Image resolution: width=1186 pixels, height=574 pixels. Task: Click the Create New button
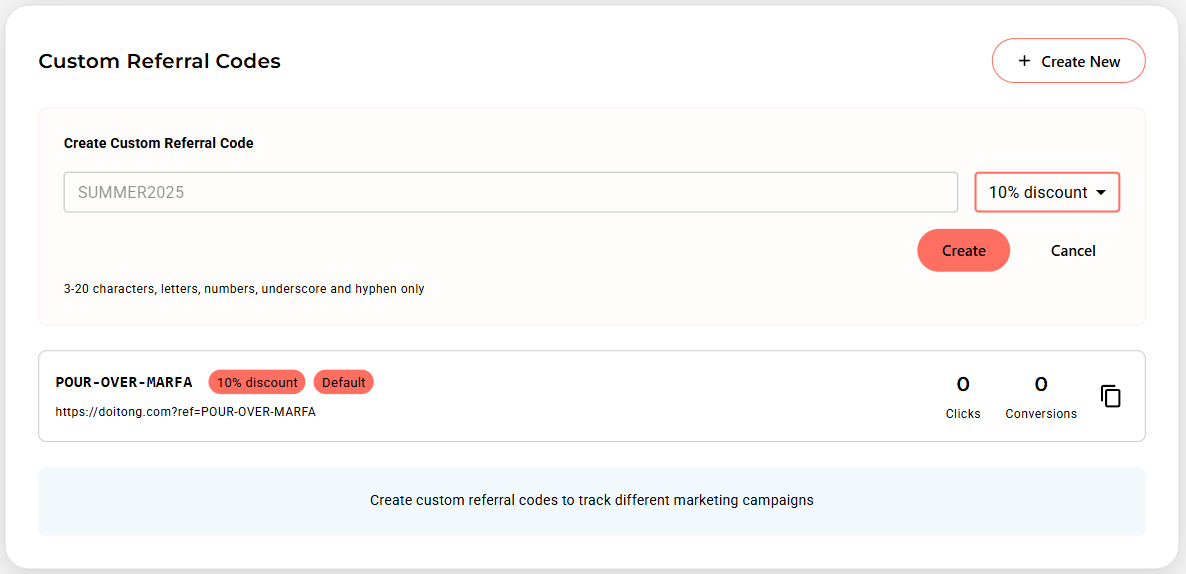[x=1069, y=61]
